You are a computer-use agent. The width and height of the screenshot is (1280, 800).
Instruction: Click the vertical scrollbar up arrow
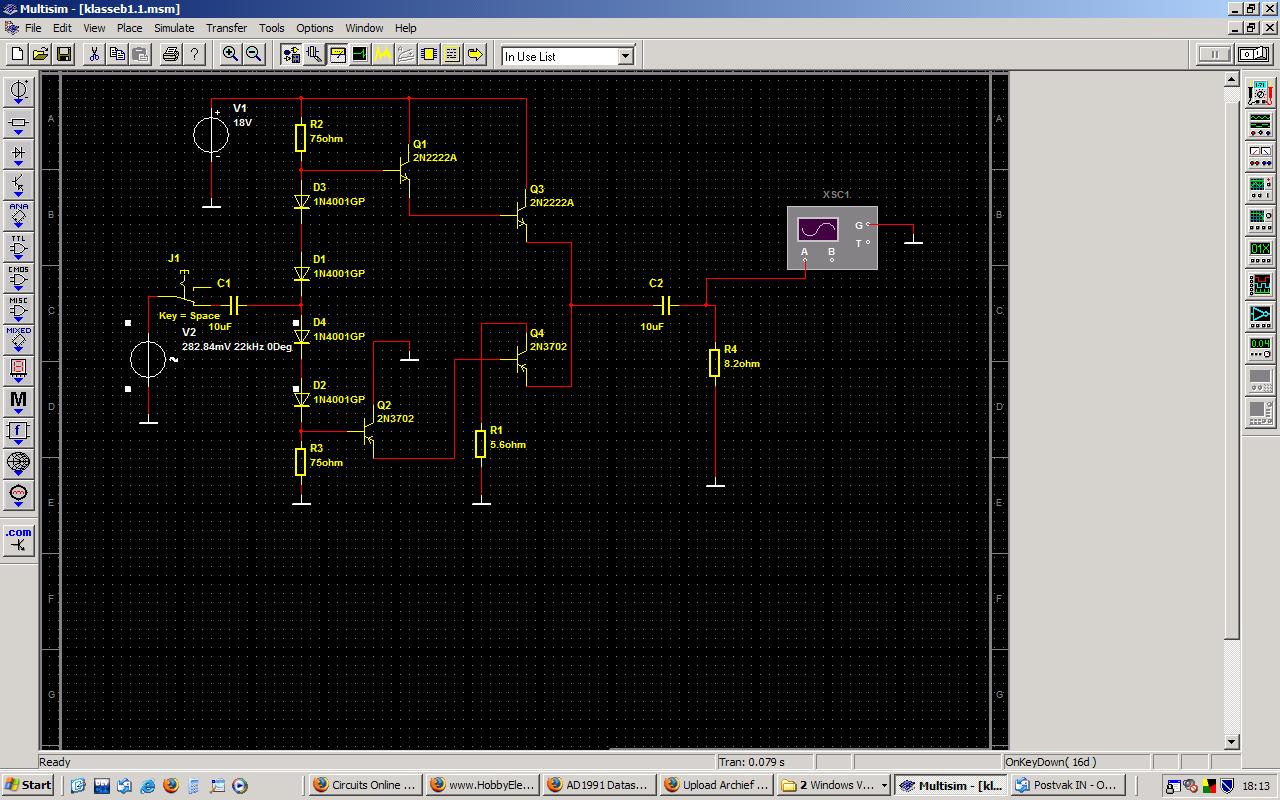coord(1232,80)
